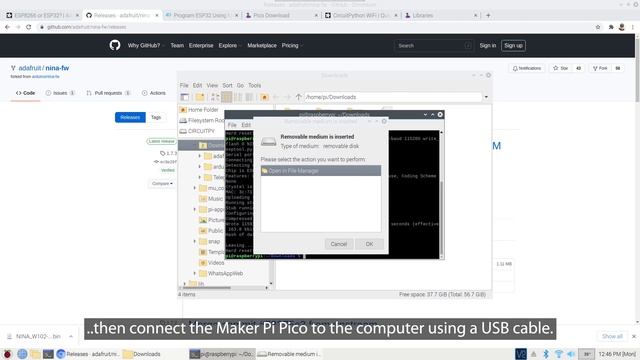Bookmark the page with the star icon
The width and height of the screenshot is (640, 360).
[598, 27]
